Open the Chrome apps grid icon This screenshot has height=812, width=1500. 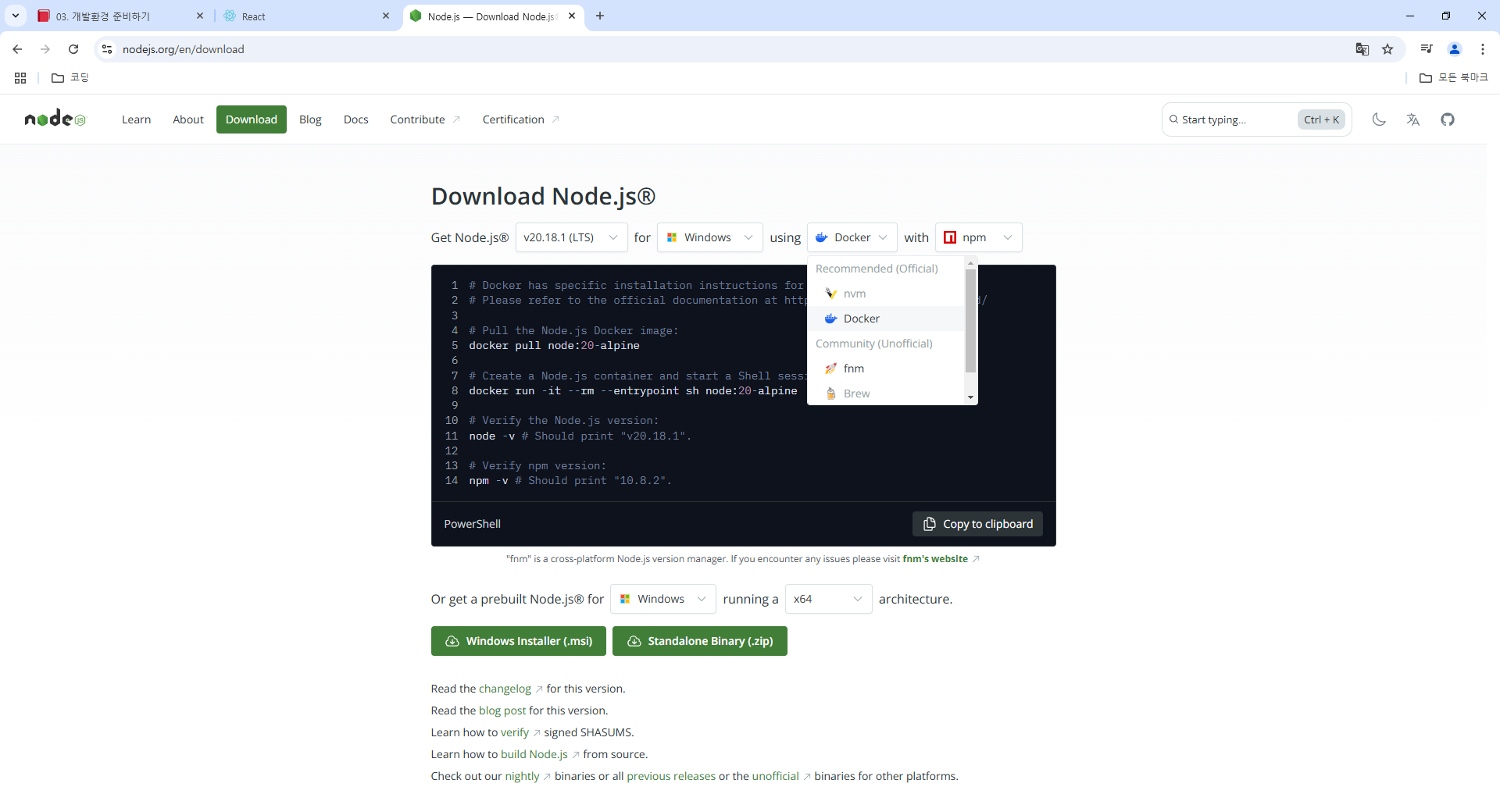tap(20, 78)
